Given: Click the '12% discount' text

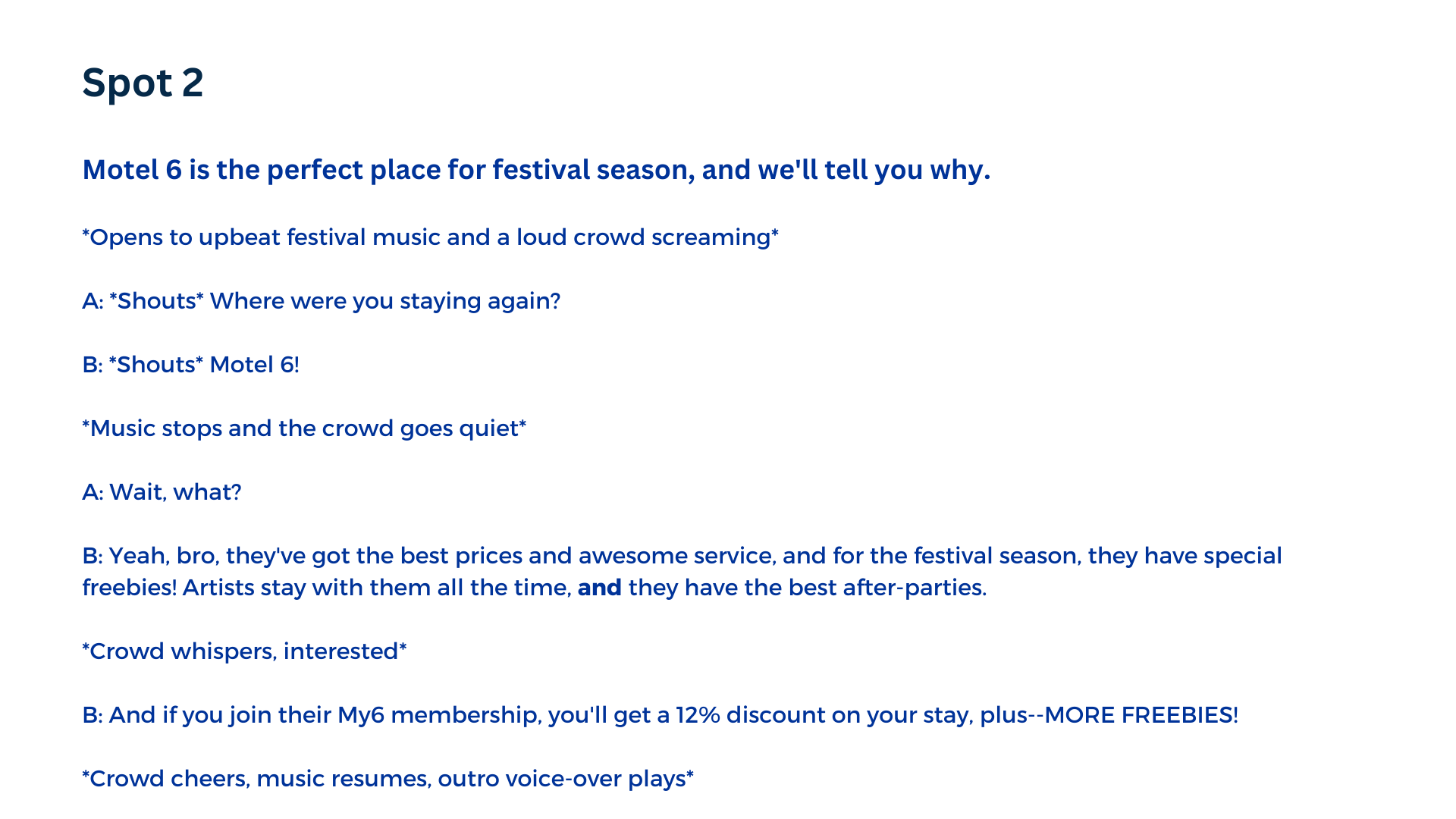Looking at the screenshot, I should [749, 715].
